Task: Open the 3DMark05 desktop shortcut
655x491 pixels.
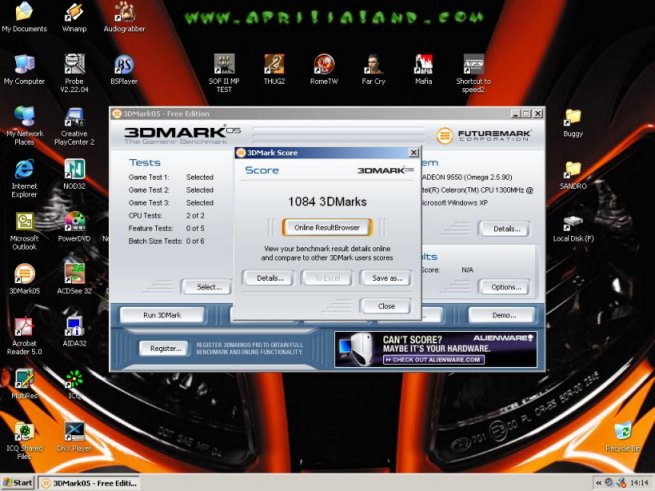Action: pos(24,274)
